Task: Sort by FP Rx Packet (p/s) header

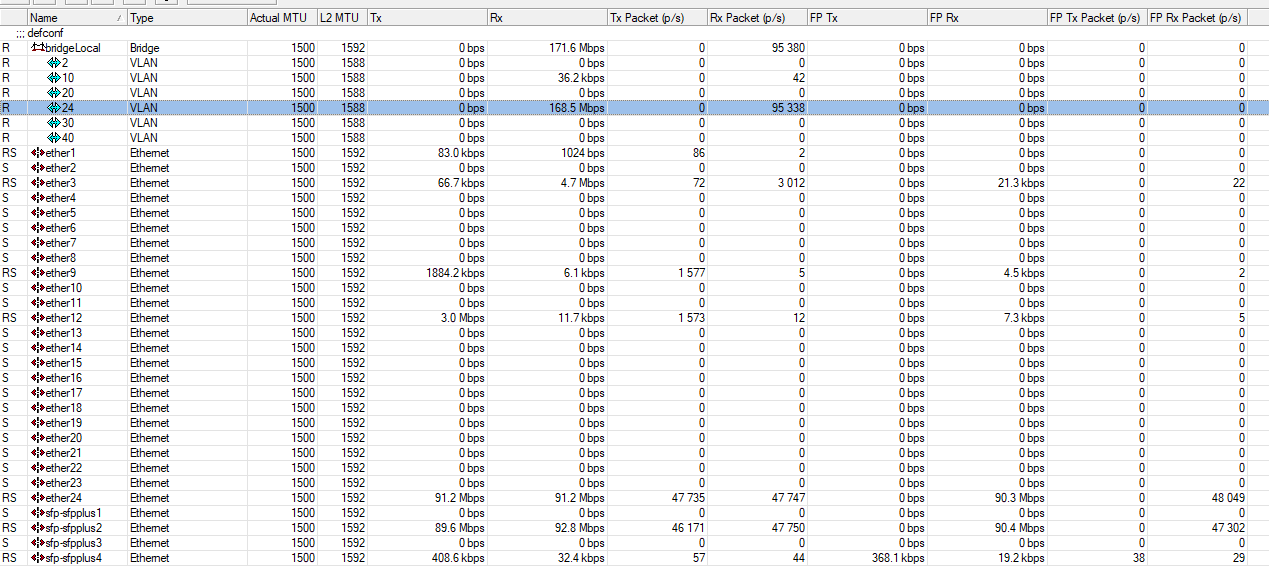Action: click(x=1197, y=18)
